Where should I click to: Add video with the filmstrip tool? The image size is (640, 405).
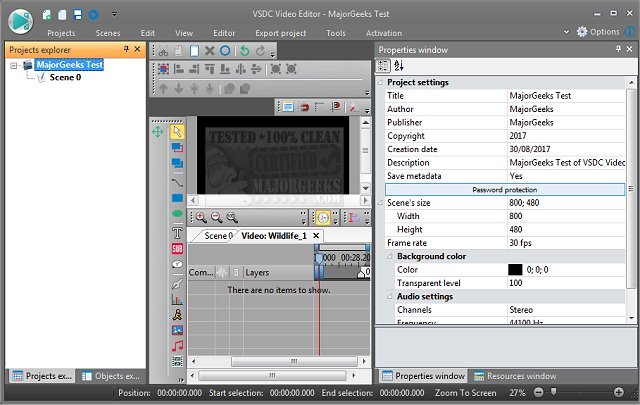tap(177, 361)
